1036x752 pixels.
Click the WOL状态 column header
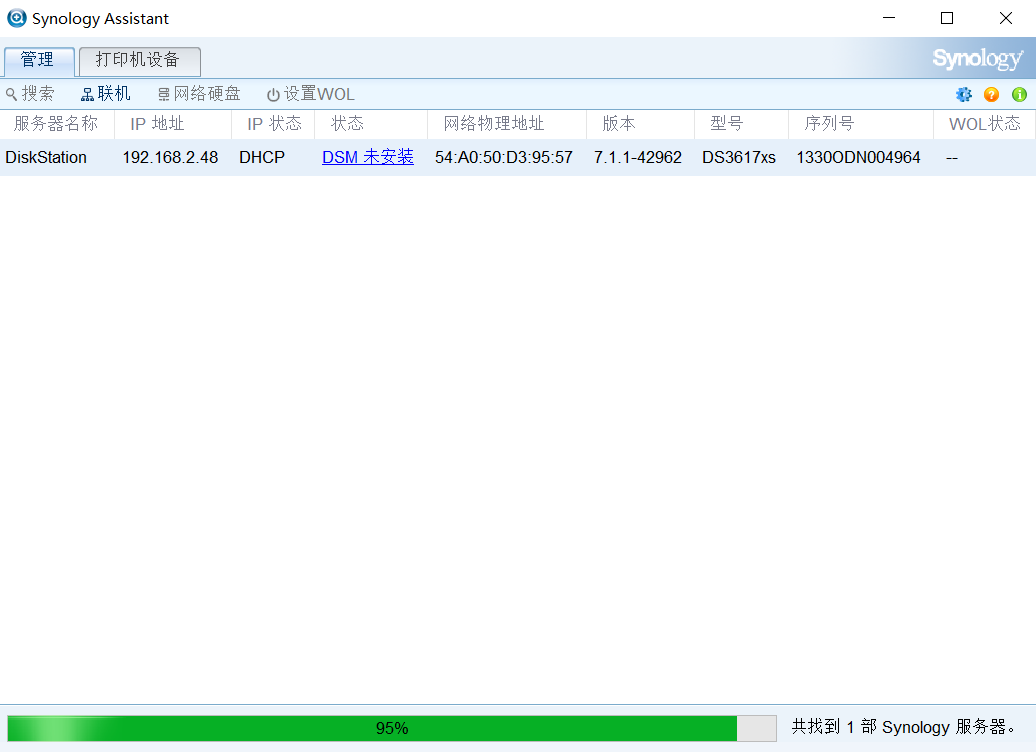point(984,124)
